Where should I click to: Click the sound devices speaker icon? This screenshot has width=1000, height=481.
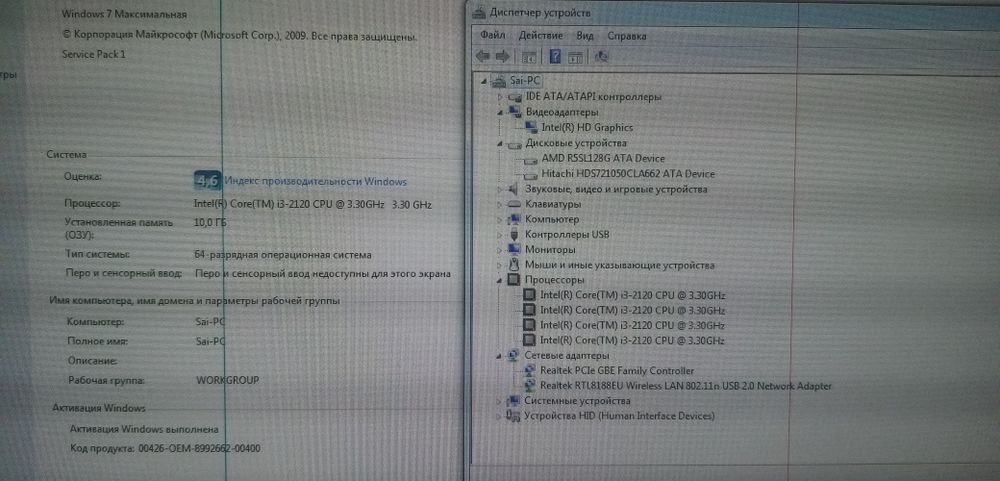(x=515, y=189)
